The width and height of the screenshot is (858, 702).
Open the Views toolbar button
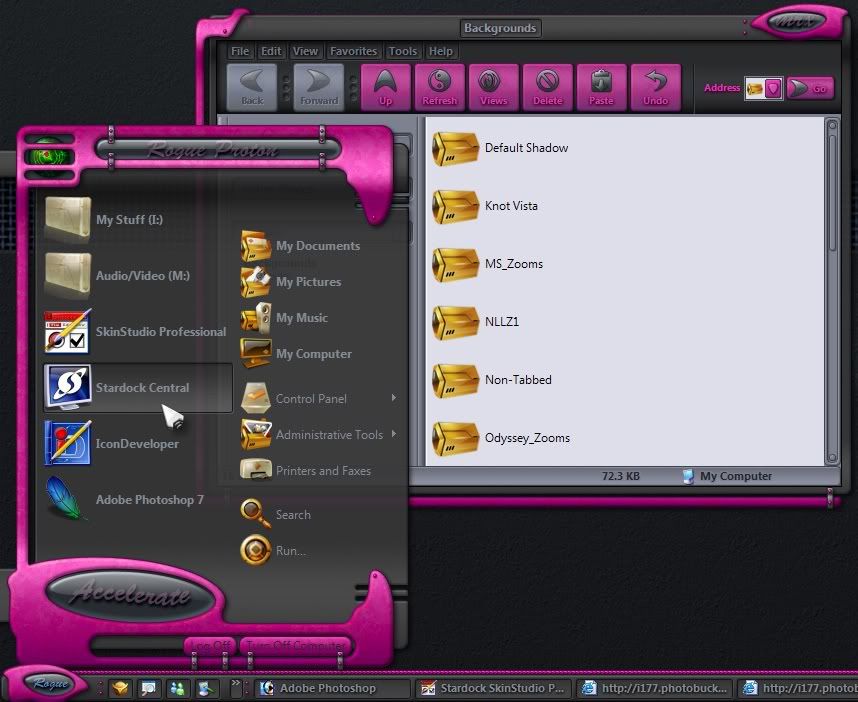[493, 88]
